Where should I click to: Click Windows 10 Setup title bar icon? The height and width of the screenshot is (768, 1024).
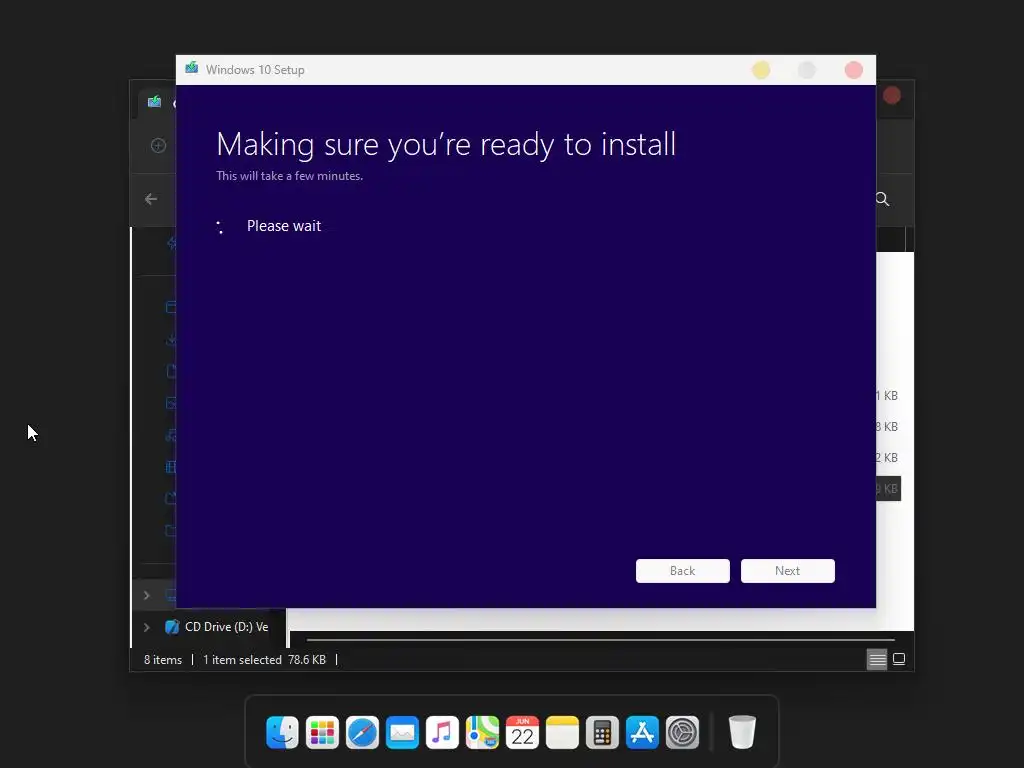tap(191, 69)
